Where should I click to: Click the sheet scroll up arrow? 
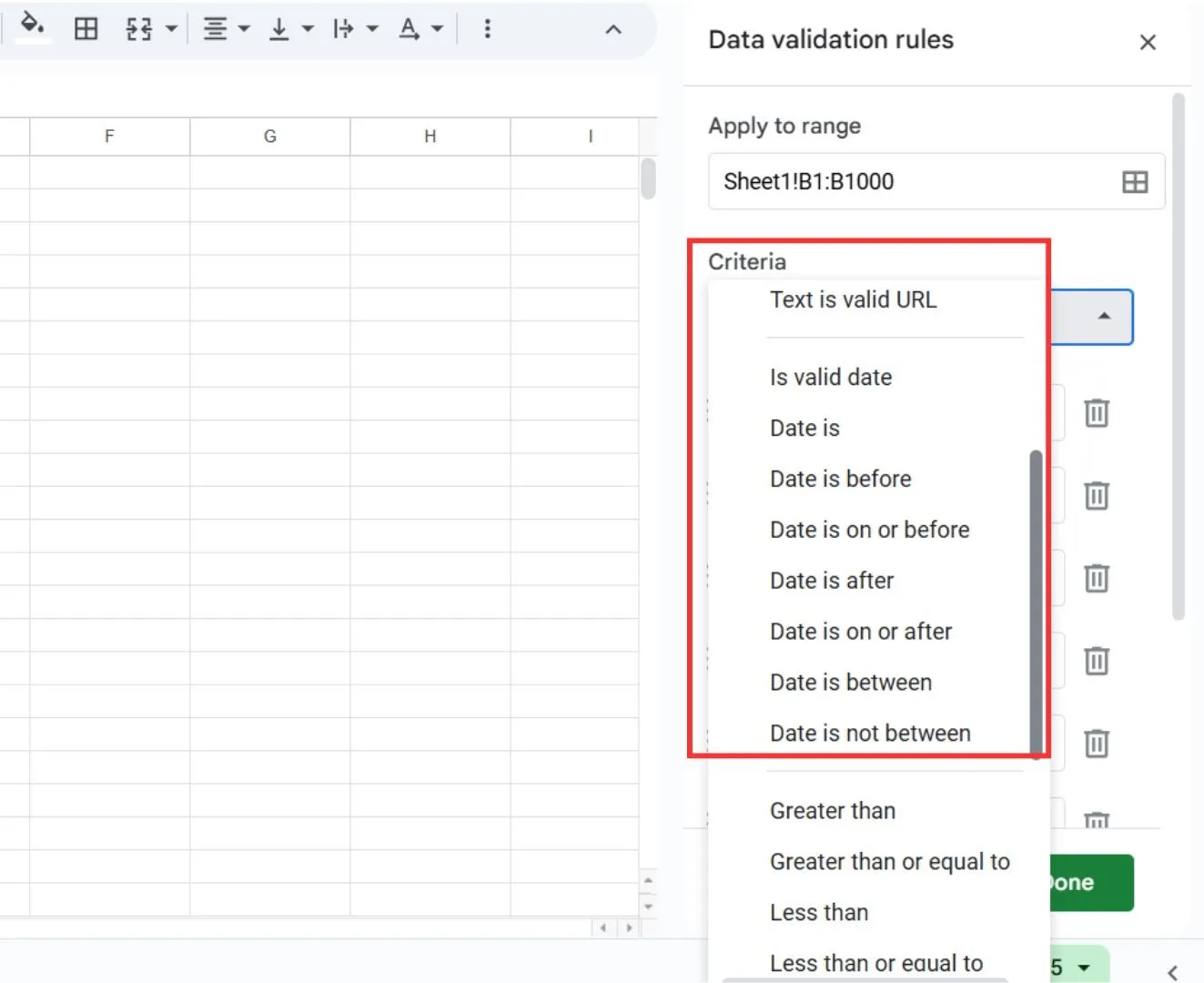tap(648, 880)
